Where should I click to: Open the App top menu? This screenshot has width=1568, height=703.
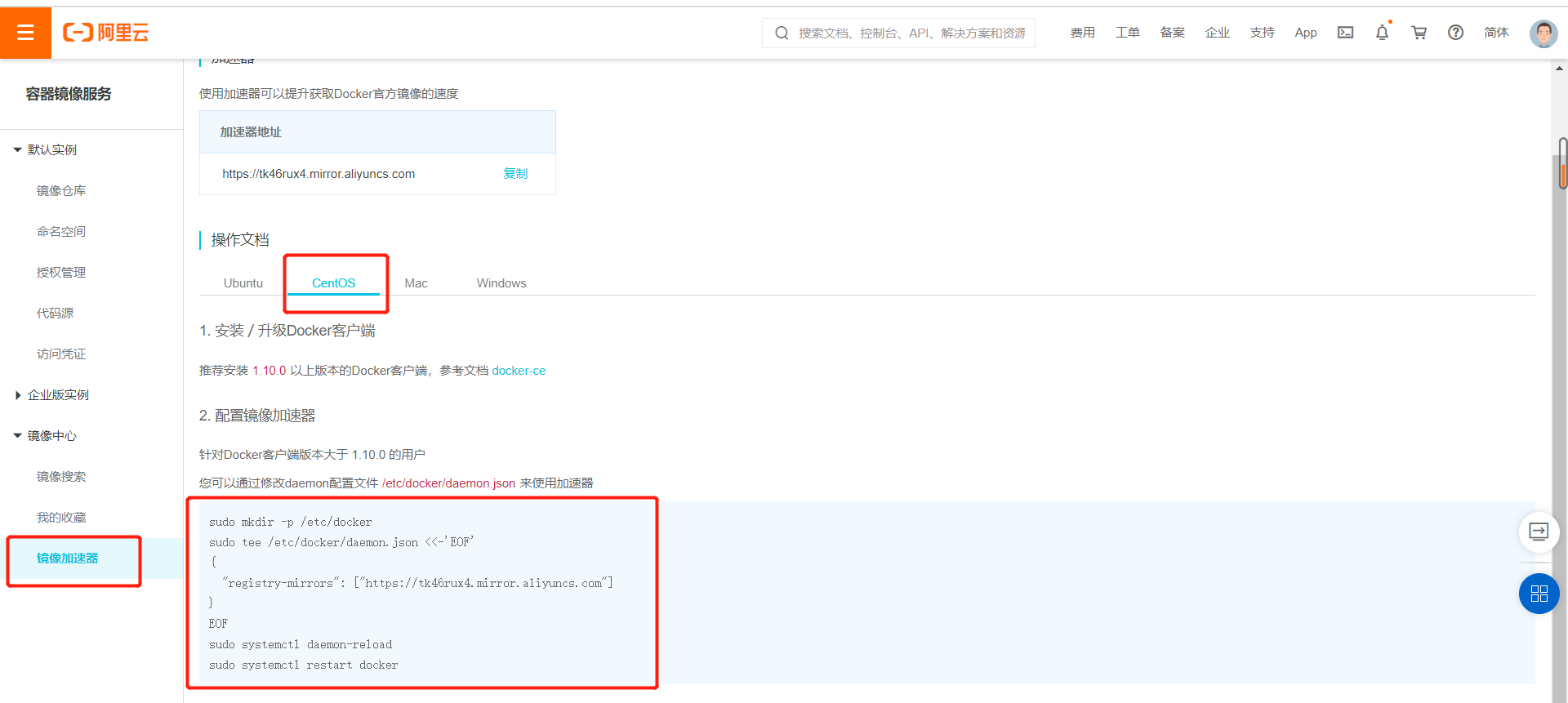tap(1306, 33)
